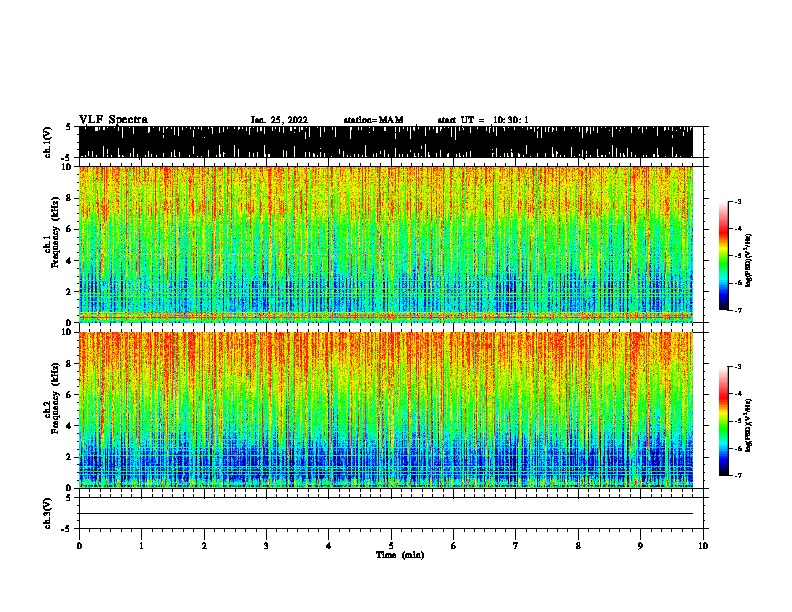This screenshot has width=792, height=612.
Task: Click the 5 tick on ch.3(V) axis
Action: pyautogui.click(x=68, y=498)
